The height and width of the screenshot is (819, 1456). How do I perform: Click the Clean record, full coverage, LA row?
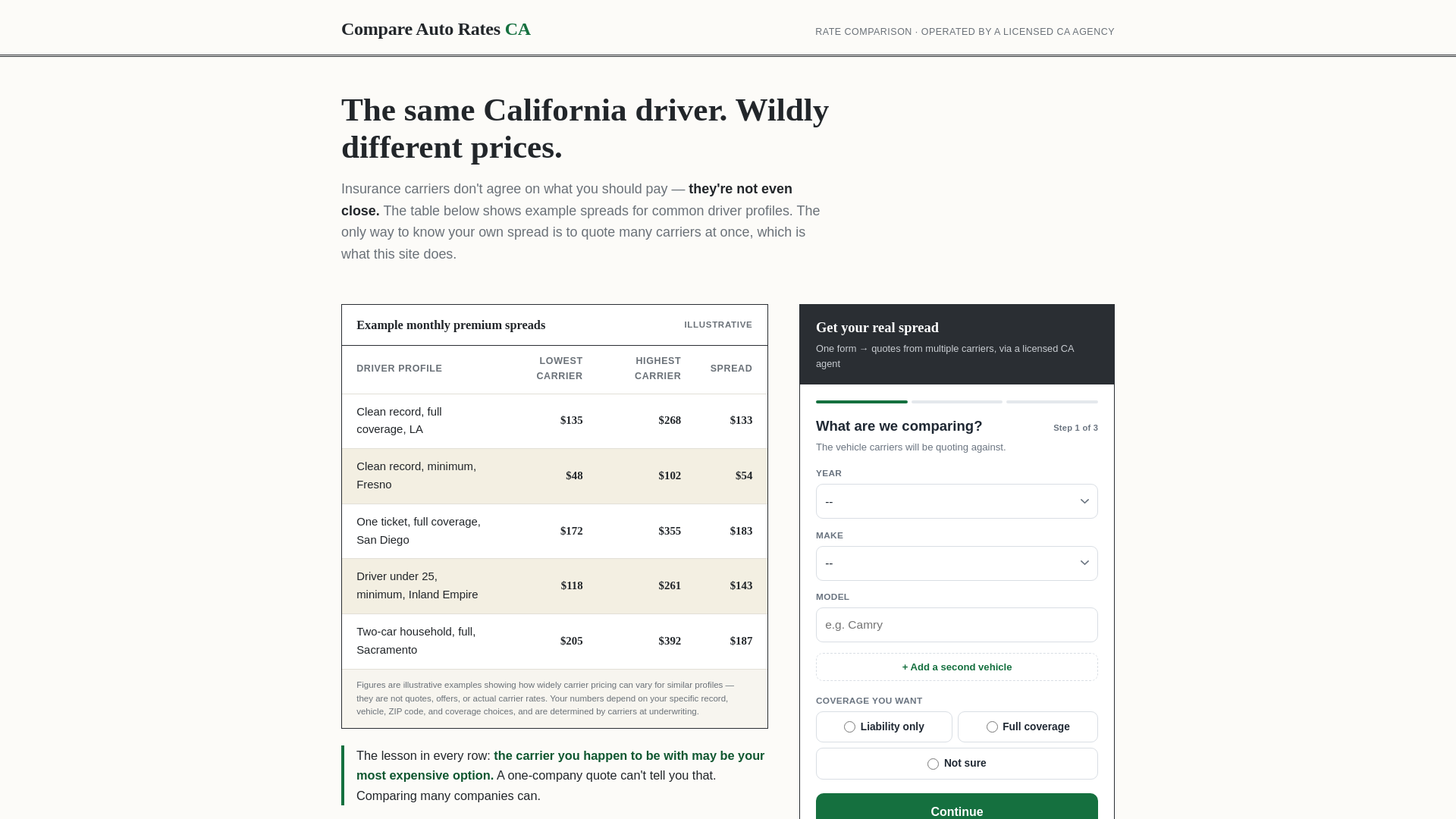coord(554,421)
